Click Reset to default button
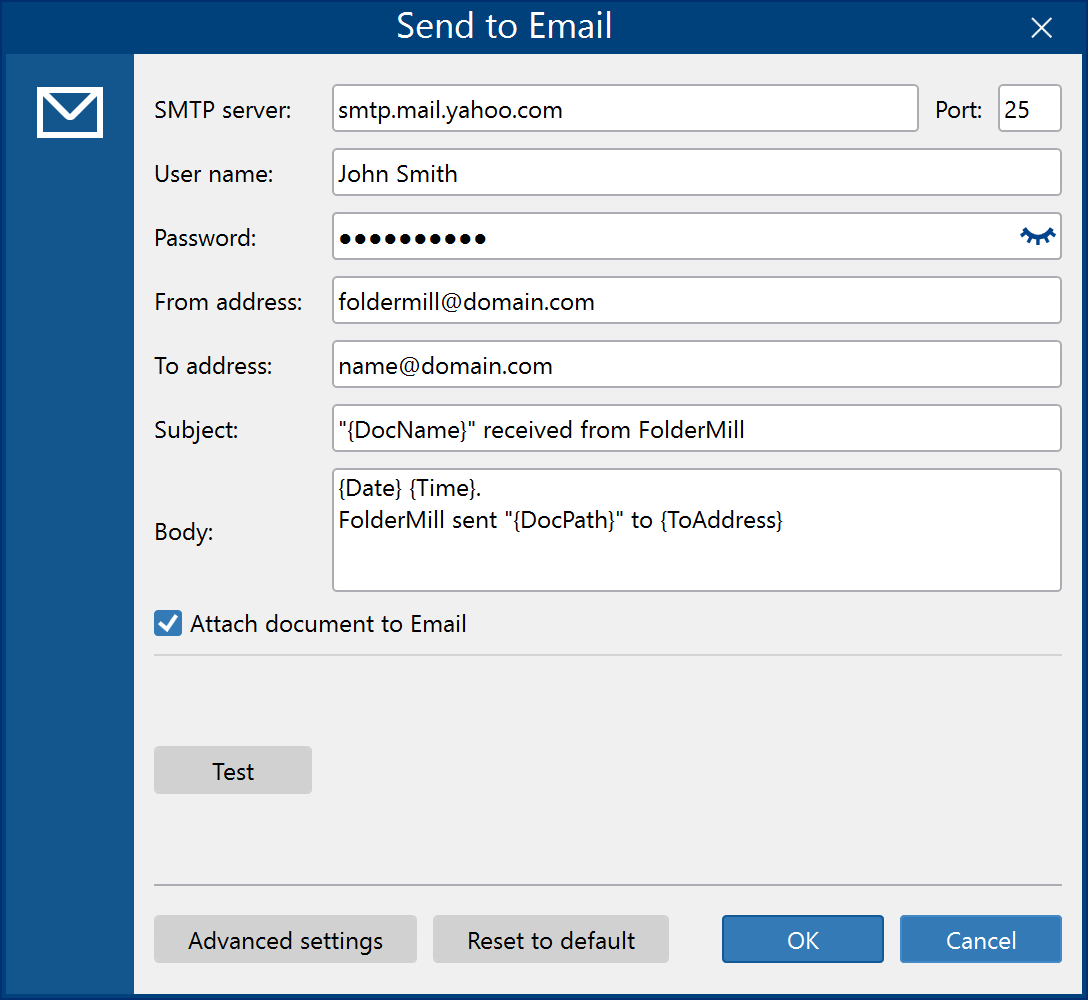 coord(551,940)
